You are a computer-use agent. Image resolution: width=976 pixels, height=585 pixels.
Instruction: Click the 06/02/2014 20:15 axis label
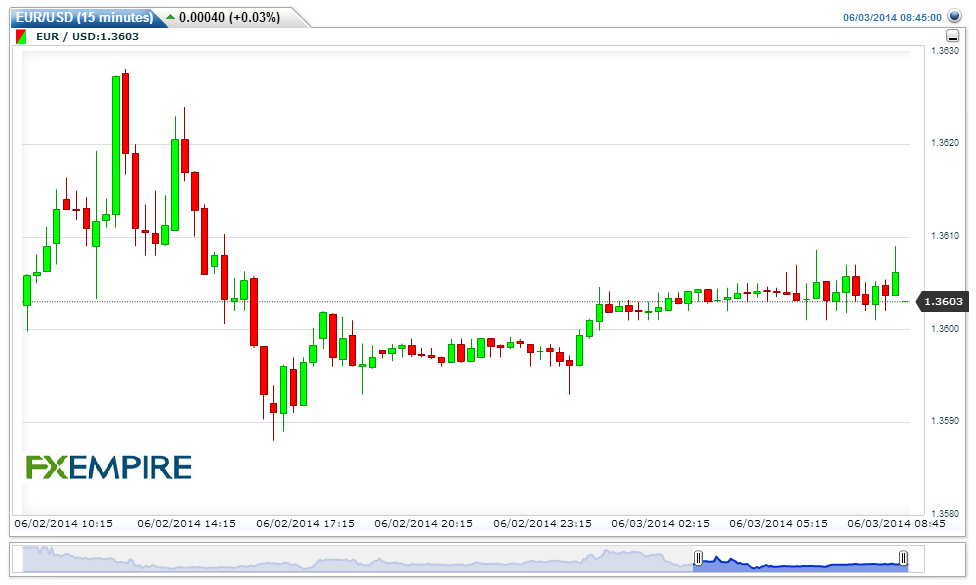423,523
